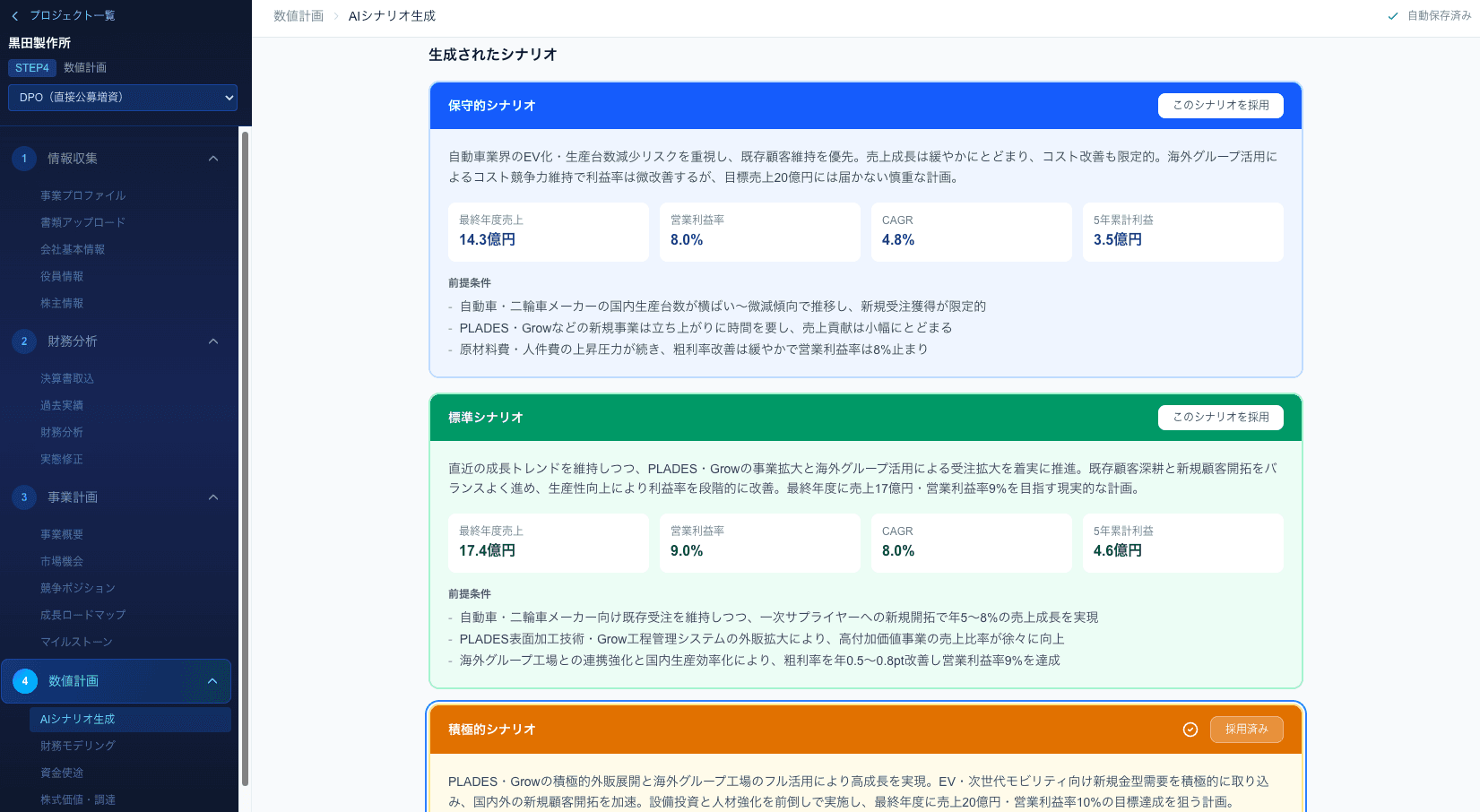Click the sidebar scrollbar handle
Image resolution: width=1480 pixels, height=812 pixels.
click(245, 448)
